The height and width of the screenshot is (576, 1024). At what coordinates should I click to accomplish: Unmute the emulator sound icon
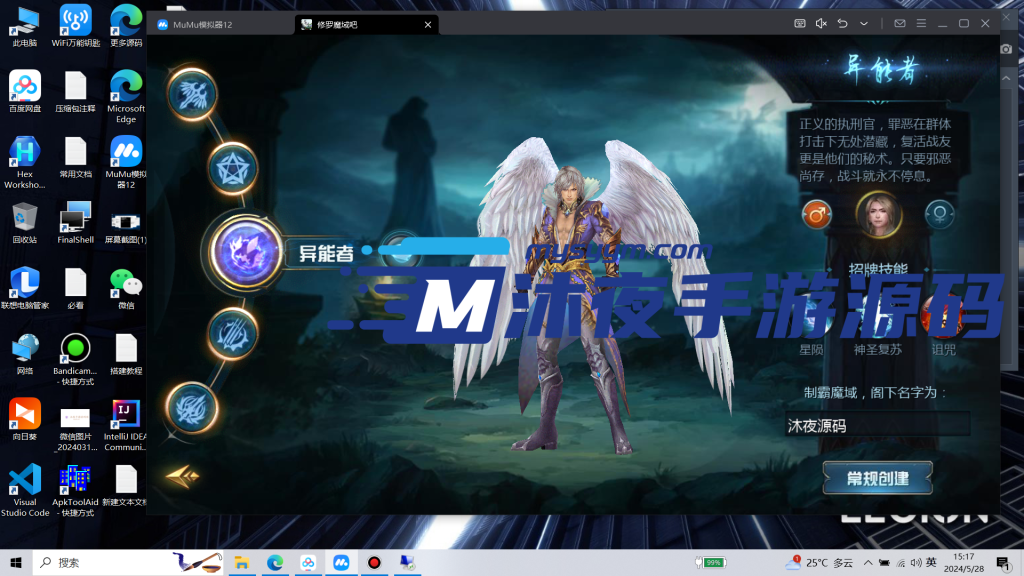pyautogui.click(x=822, y=21)
